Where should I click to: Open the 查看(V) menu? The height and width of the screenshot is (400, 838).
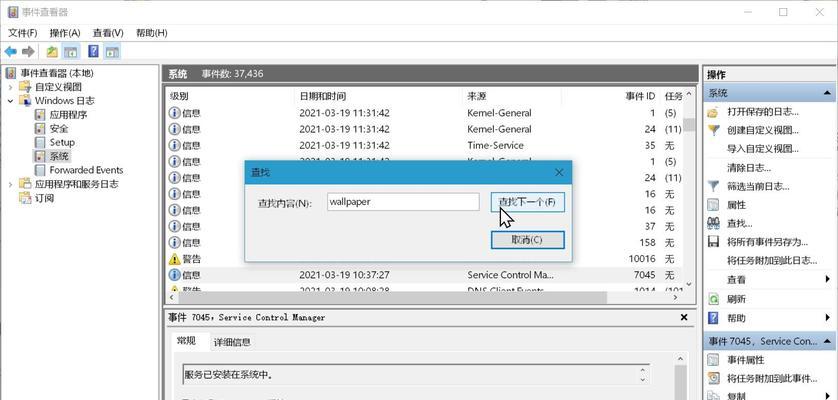(108, 33)
